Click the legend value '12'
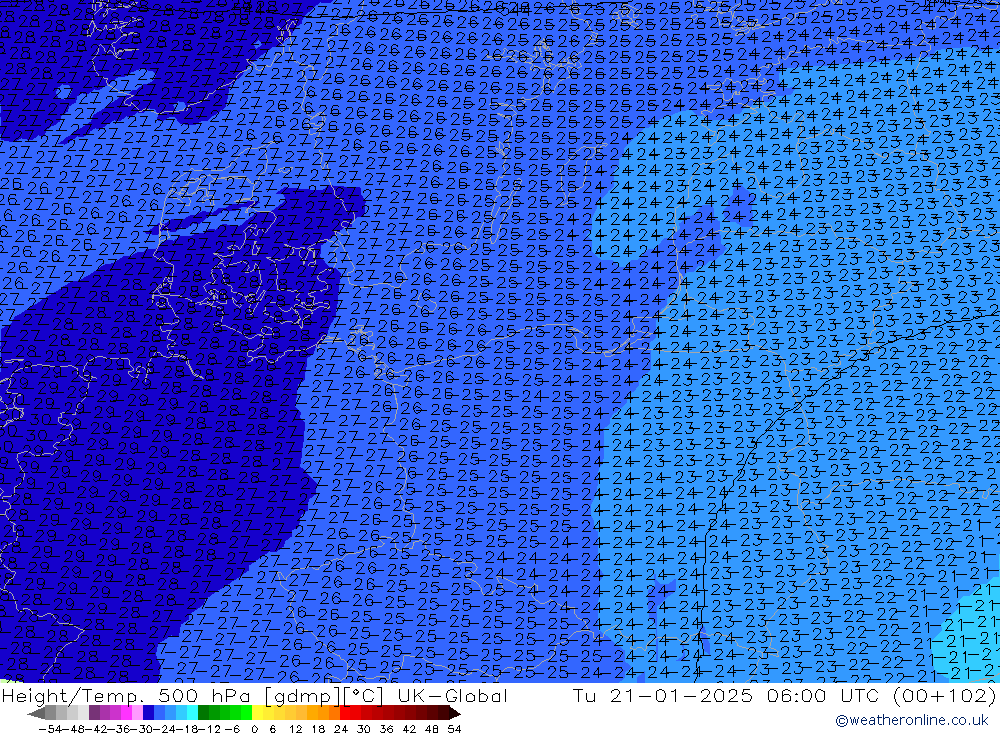This screenshot has width=1000, height=733. (x=295, y=729)
